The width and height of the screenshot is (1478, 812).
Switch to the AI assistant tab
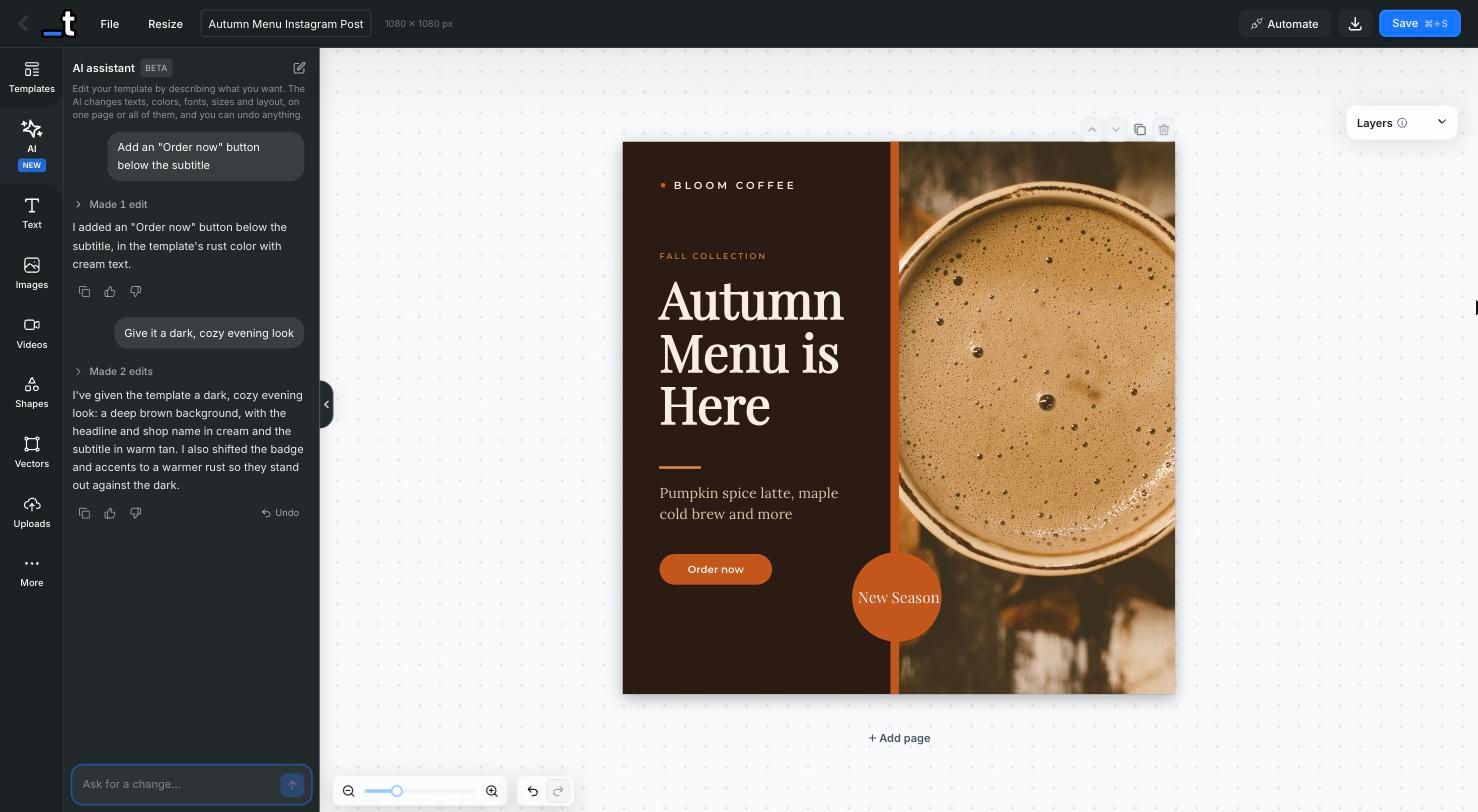pyautogui.click(x=31, y=144)
